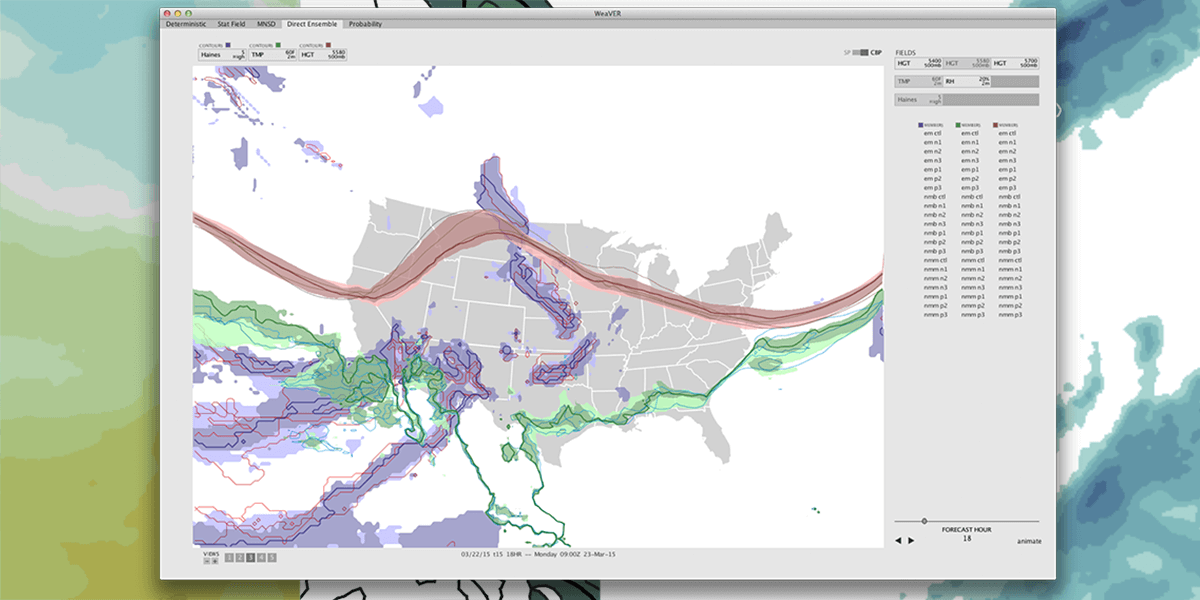The width and height of the screenshot is (1200, 600).
Task: Select the Haines contour box under Contours
Action: coord(220,55)
